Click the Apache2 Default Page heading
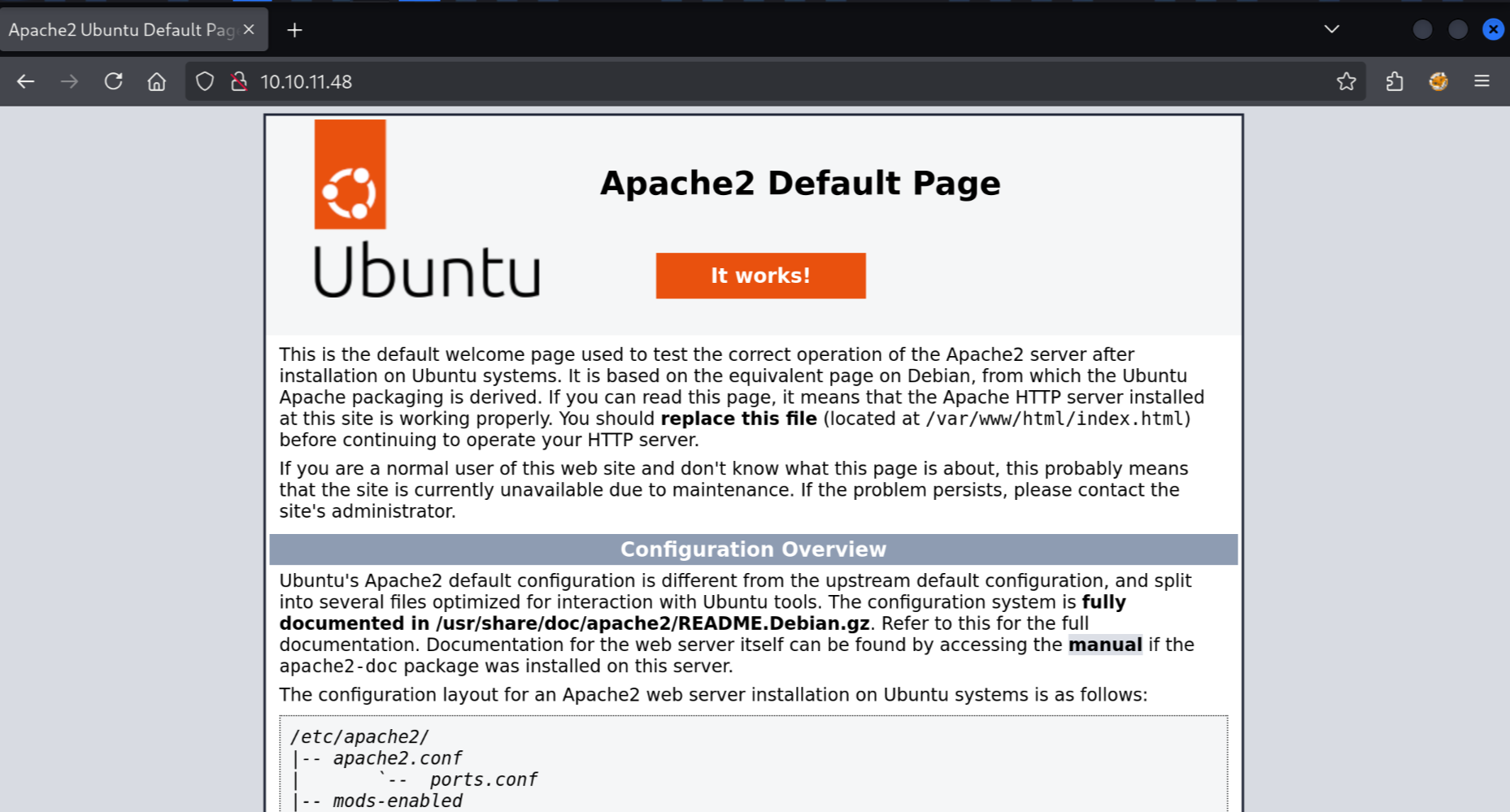This screenshot has height=812, width=1510. [x=800, y=183]
